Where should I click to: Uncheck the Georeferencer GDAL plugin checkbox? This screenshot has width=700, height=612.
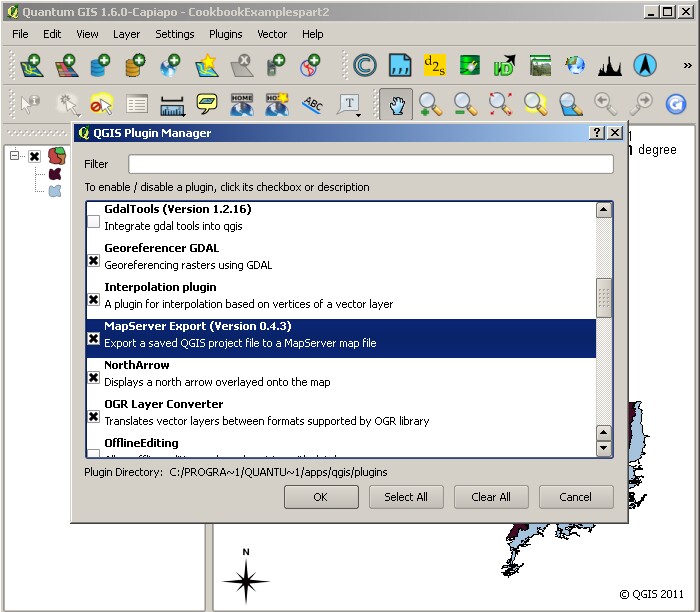point(93,260)
